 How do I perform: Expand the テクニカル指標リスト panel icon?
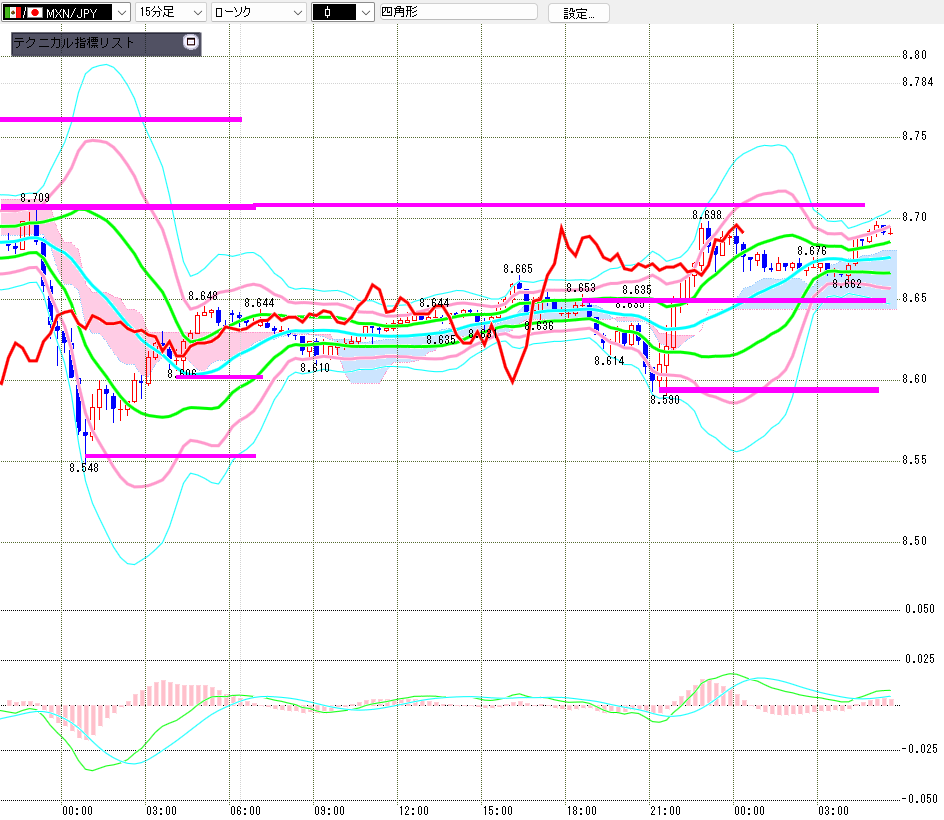(190, 42)
